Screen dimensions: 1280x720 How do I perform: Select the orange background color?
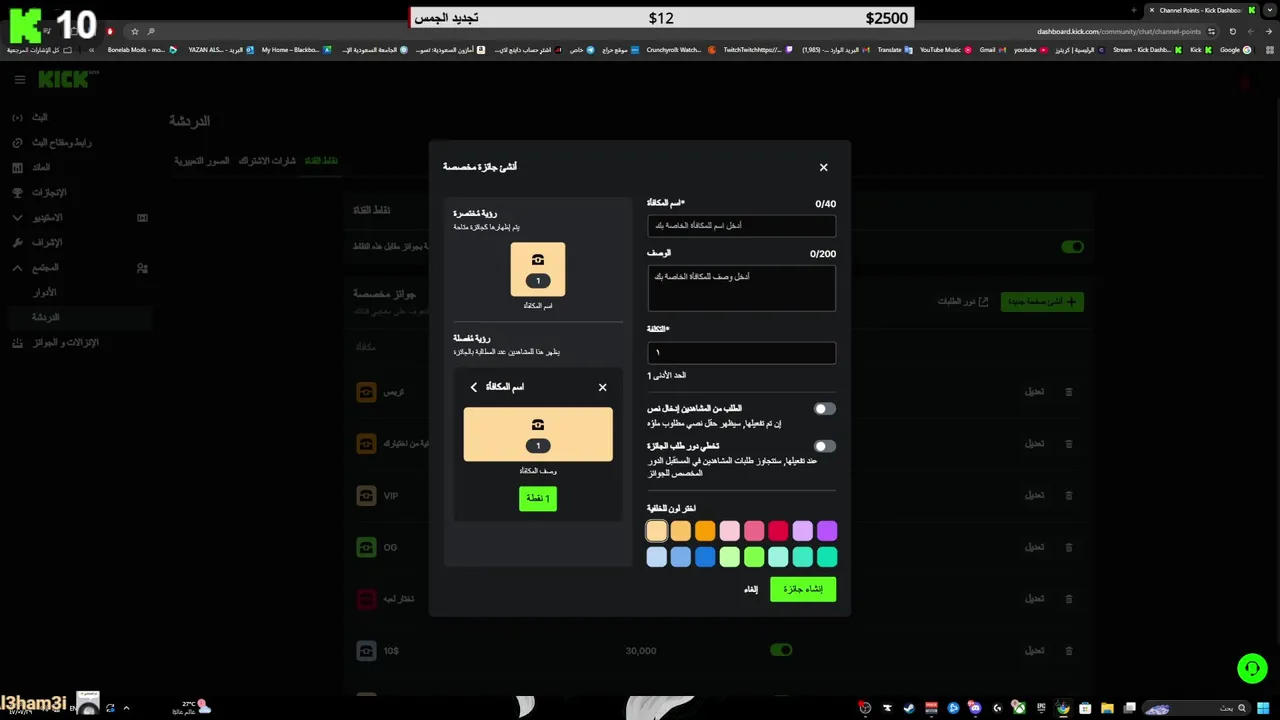pyautogui.click(x=705, y=531)
